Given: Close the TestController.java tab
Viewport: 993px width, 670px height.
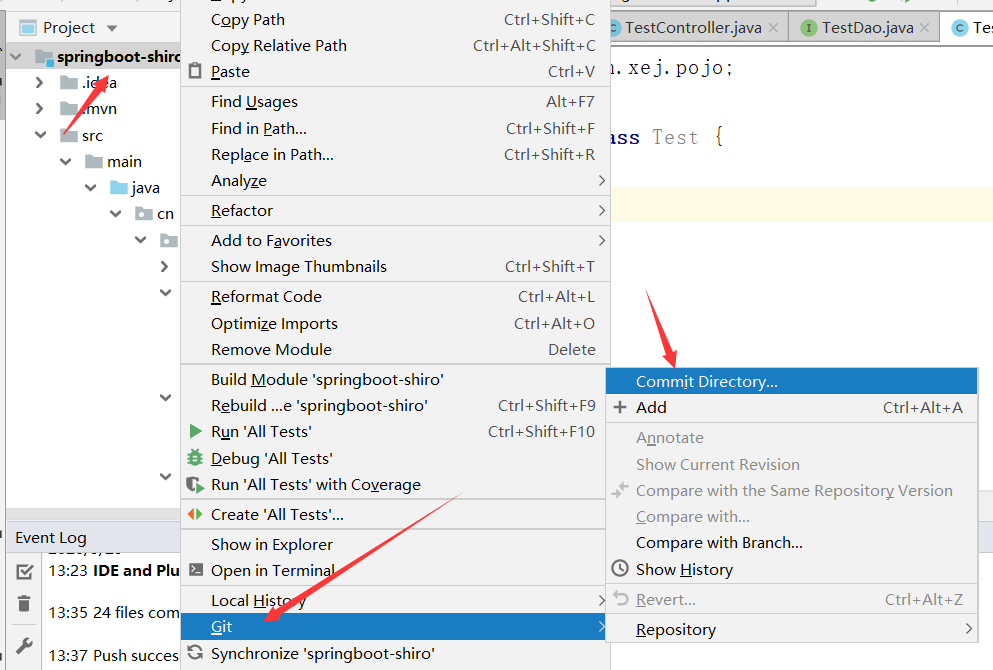Looking at the screenshot, I should click(x=773, y=28).
